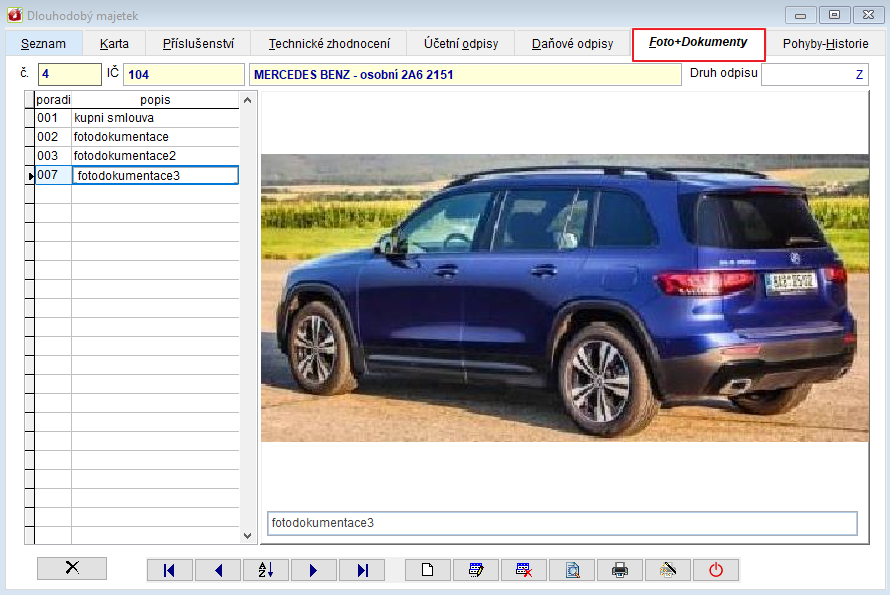The height and width of the screenshot is (595, 890).
Task: Open the Karta tab
Action: click(114, 44)
